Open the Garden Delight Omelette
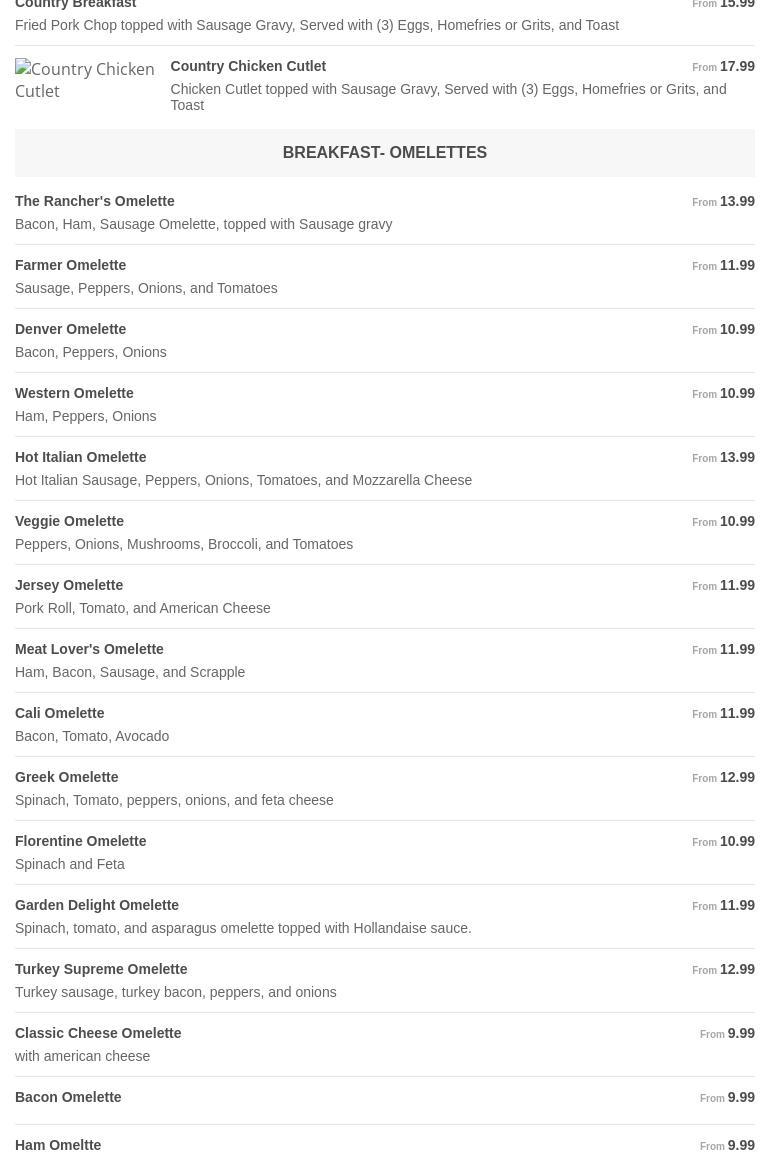Image resolution: width=770 pixels, height=1168 pixels. 97,905
